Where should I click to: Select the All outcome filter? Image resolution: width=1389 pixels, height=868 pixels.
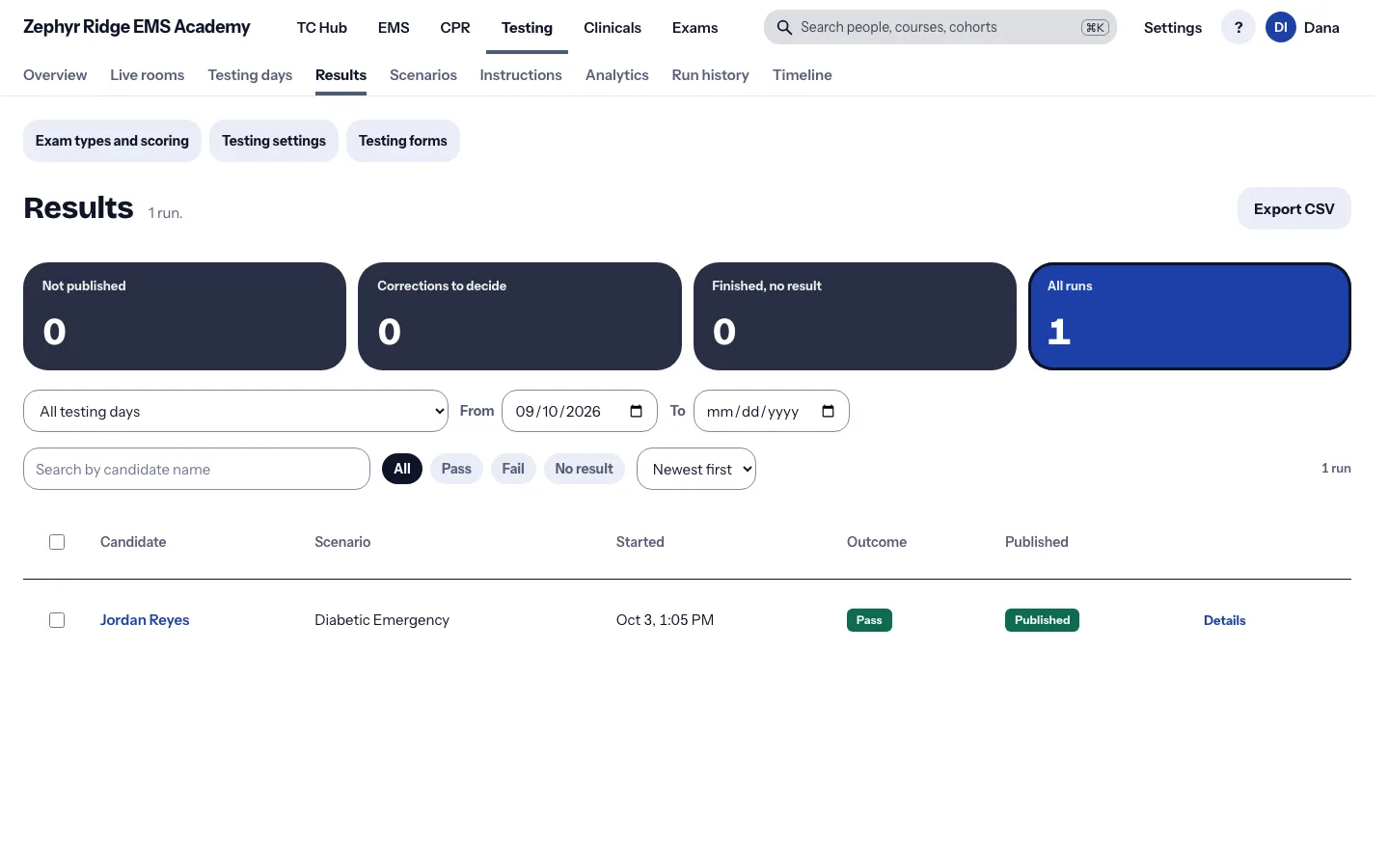[402, 469]
